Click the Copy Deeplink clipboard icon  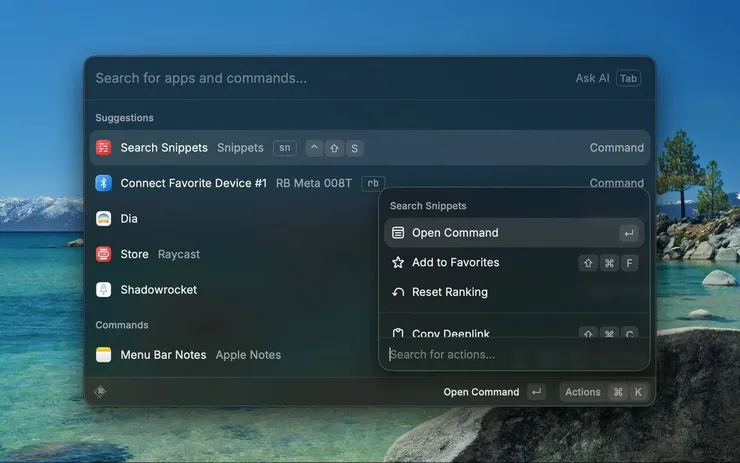pyautogui.click(x=398, y=333)
